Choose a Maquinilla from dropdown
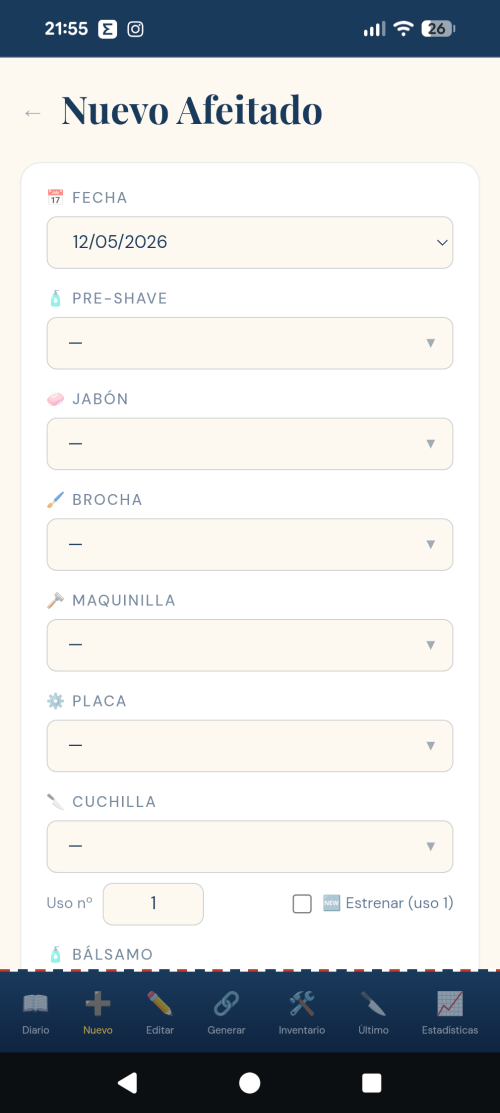 click(x=250, y=645)
